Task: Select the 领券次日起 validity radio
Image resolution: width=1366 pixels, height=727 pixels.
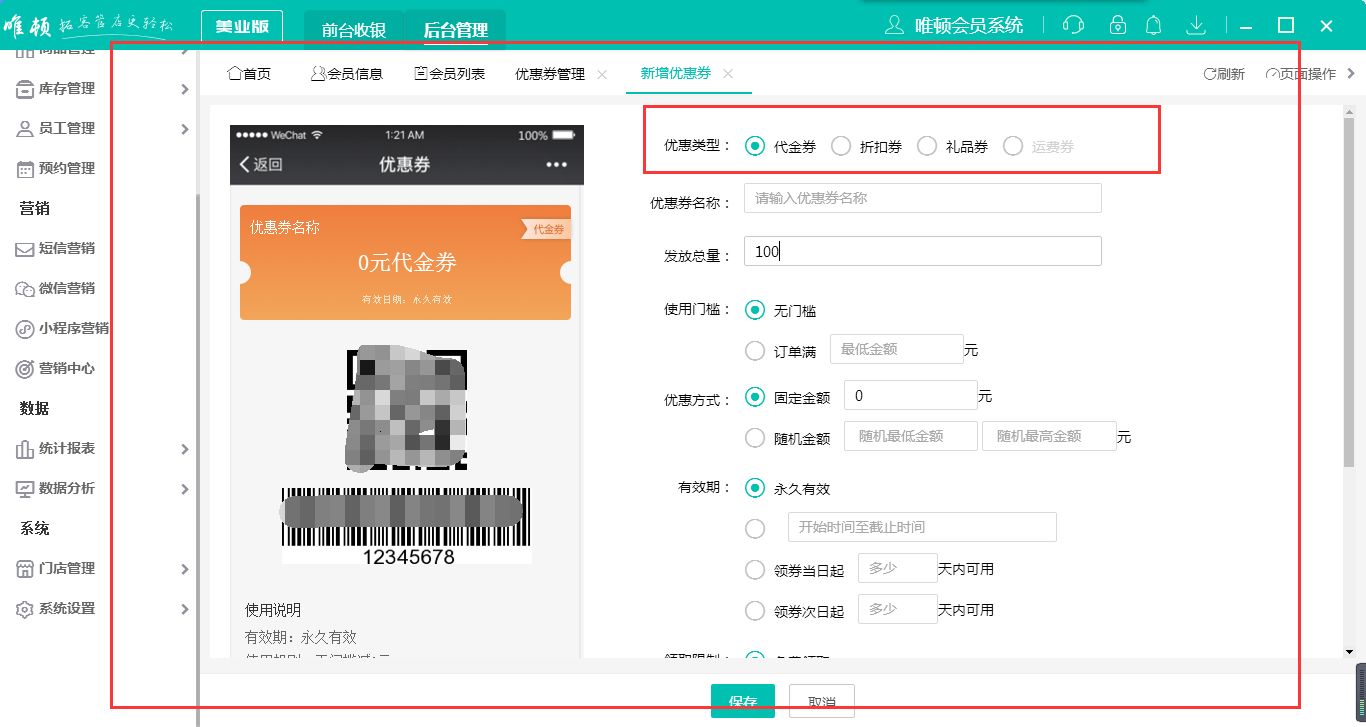Action: coord(755,610)
